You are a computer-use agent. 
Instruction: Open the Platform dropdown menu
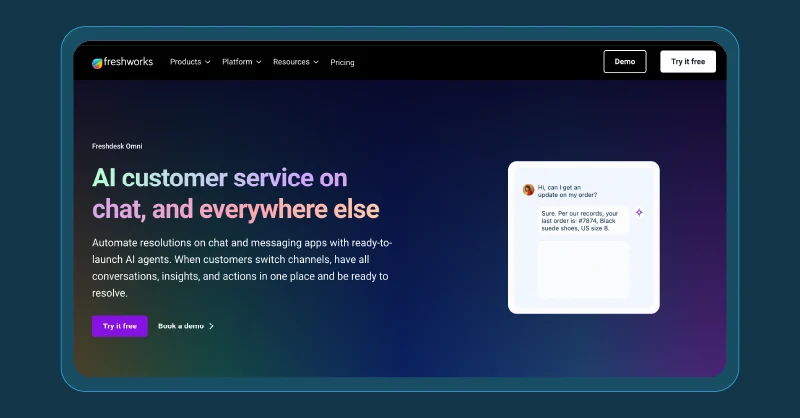[x=241, y=62]
